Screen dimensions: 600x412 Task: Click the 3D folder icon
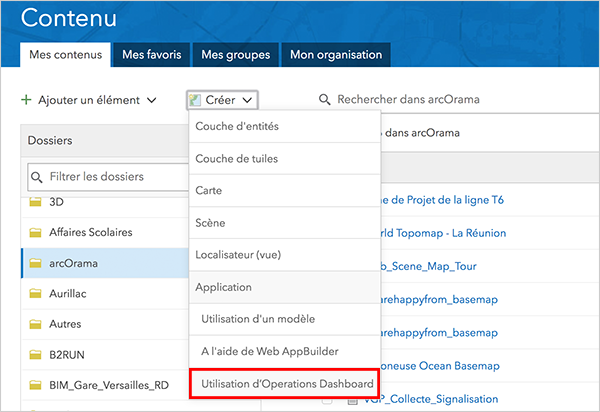coord(34,202)
